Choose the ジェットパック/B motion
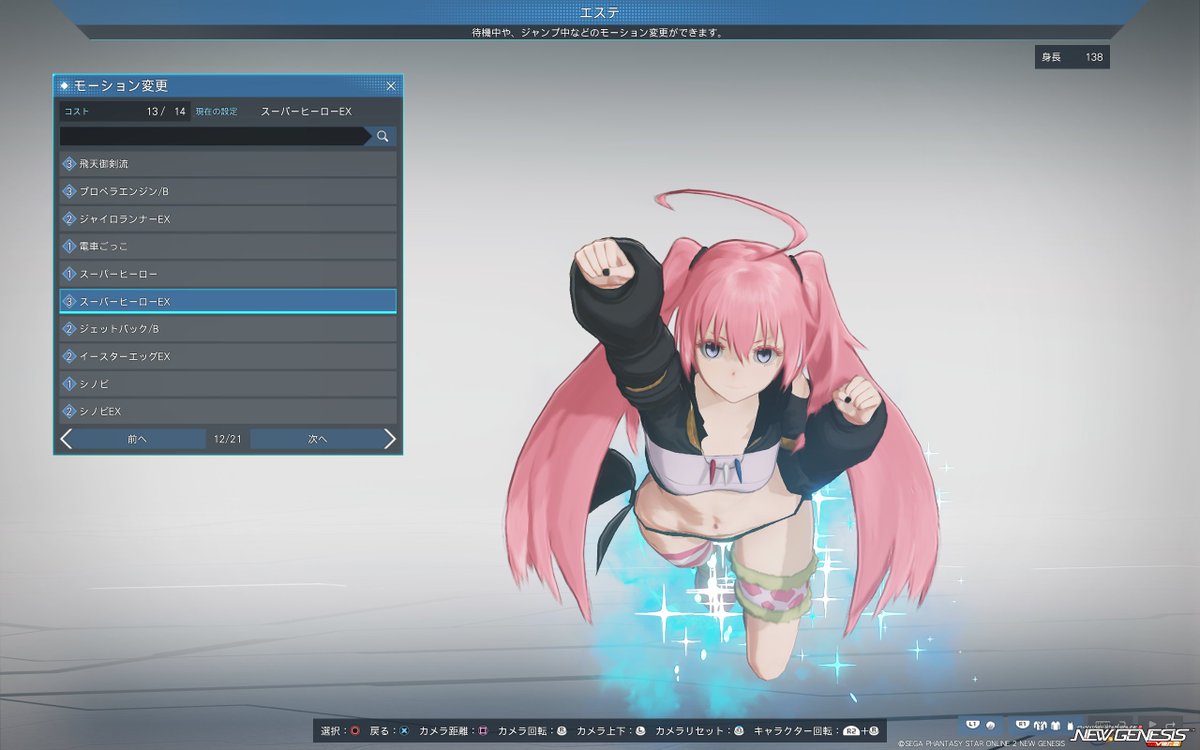Viewport: 1200px width, 750px height. point(228,329)
